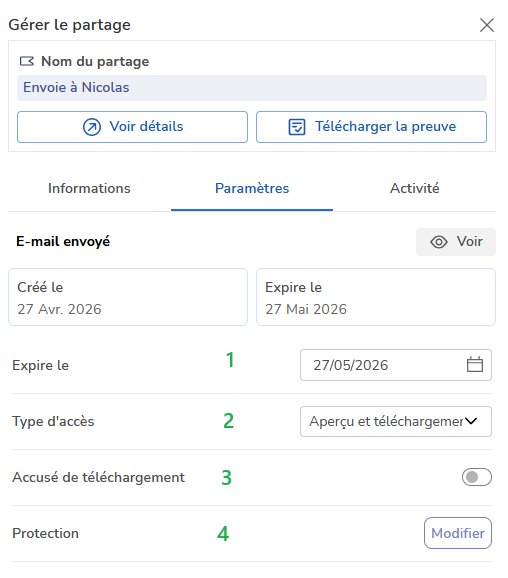The width and height of the screenshot is (508, 578).
Task: Switch to the Activité tab
Action: [x=415, y=188]
